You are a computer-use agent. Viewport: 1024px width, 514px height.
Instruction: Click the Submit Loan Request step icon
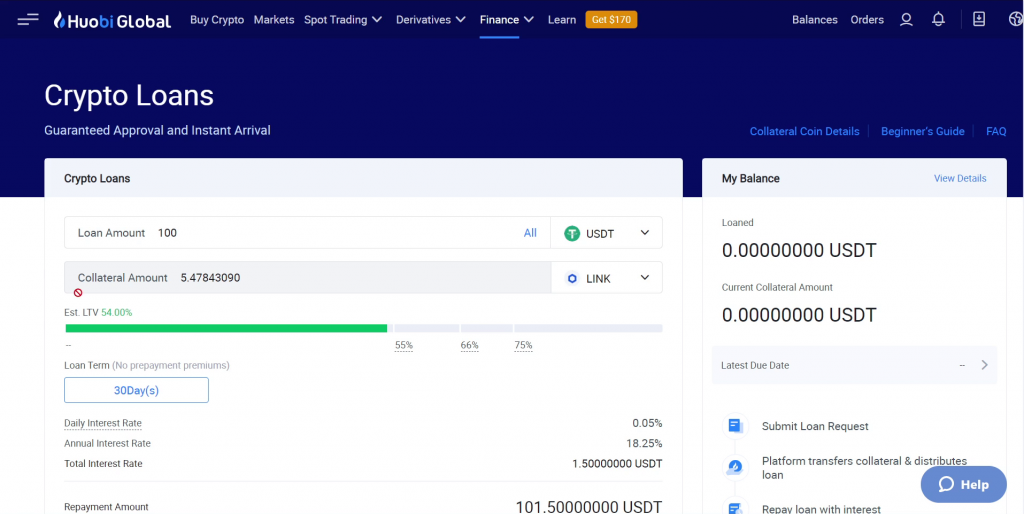735,426
